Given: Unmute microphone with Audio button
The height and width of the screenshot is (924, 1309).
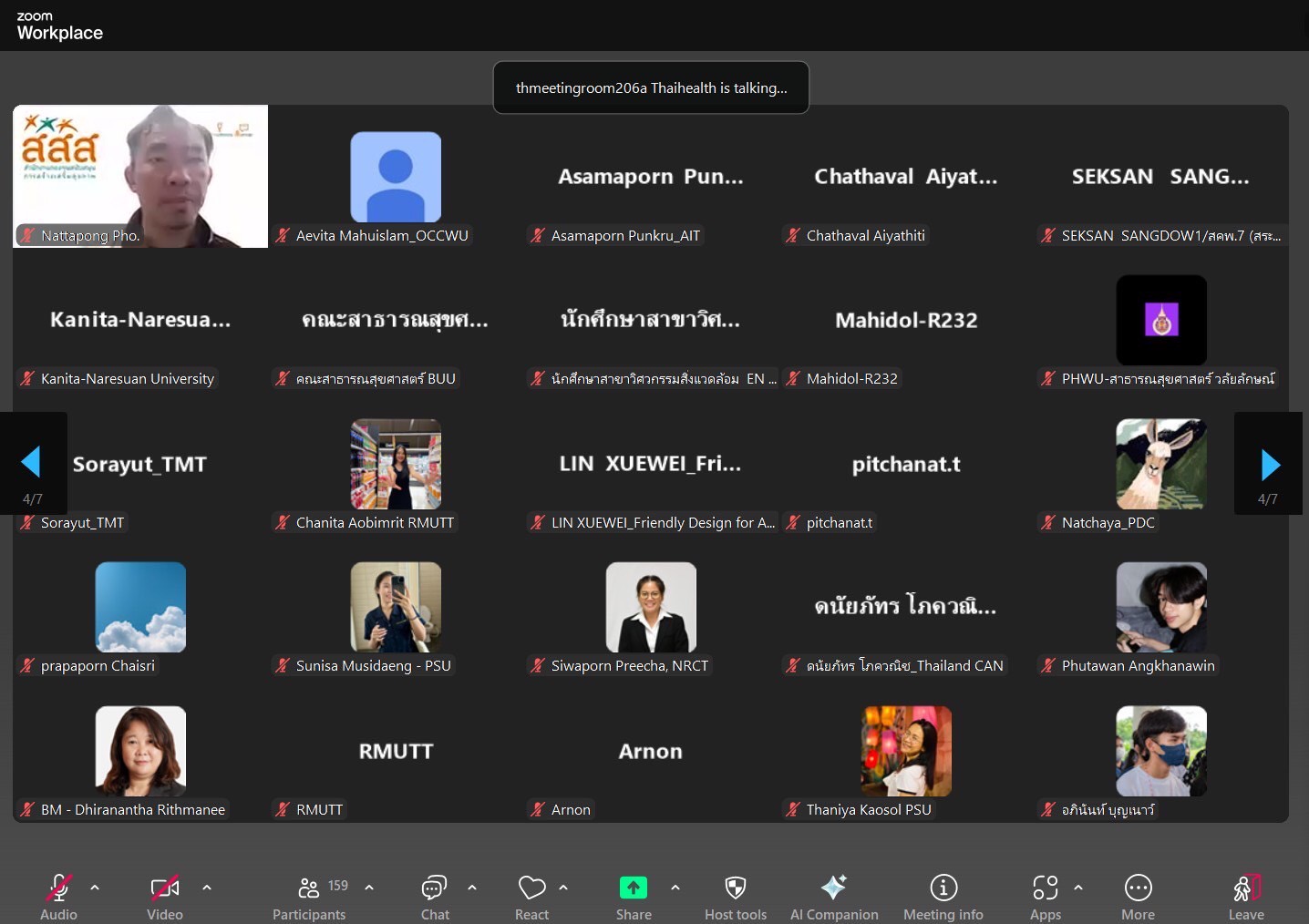Looking at the screenshot, I should click(x=58, y=888).
